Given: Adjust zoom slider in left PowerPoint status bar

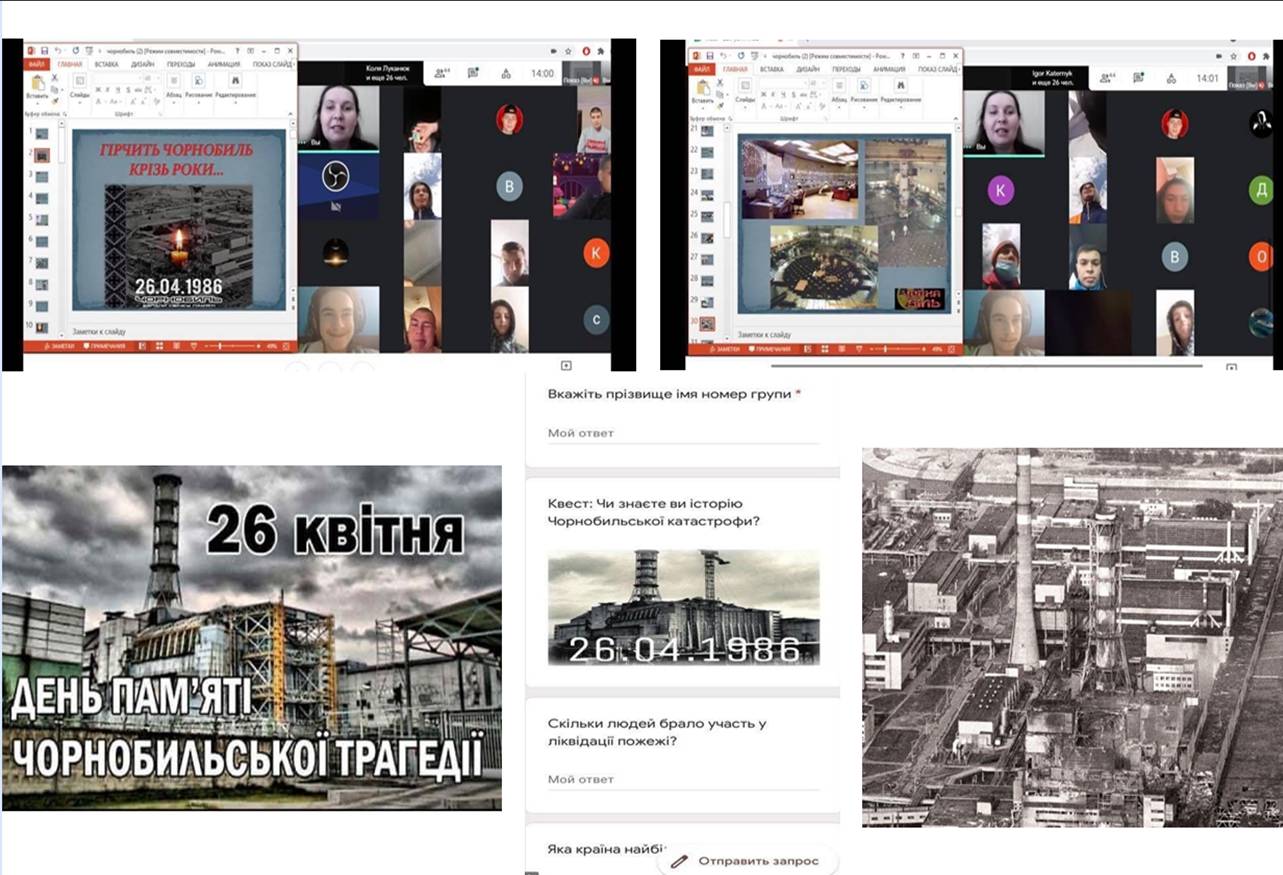Looking at the screenshot, I should tap(233, 346).
